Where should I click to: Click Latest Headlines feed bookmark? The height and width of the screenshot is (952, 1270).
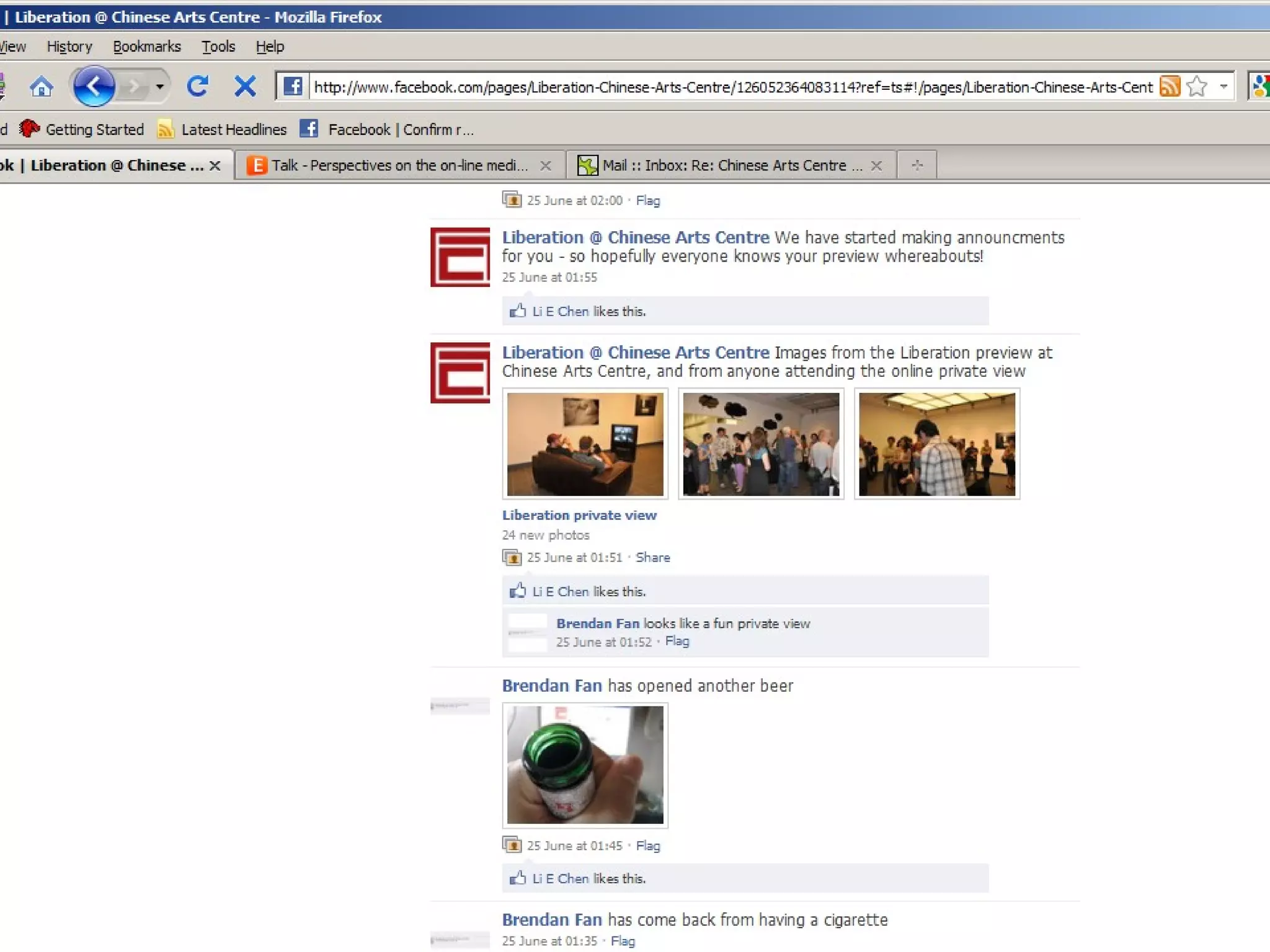click(x=223, y=130)
